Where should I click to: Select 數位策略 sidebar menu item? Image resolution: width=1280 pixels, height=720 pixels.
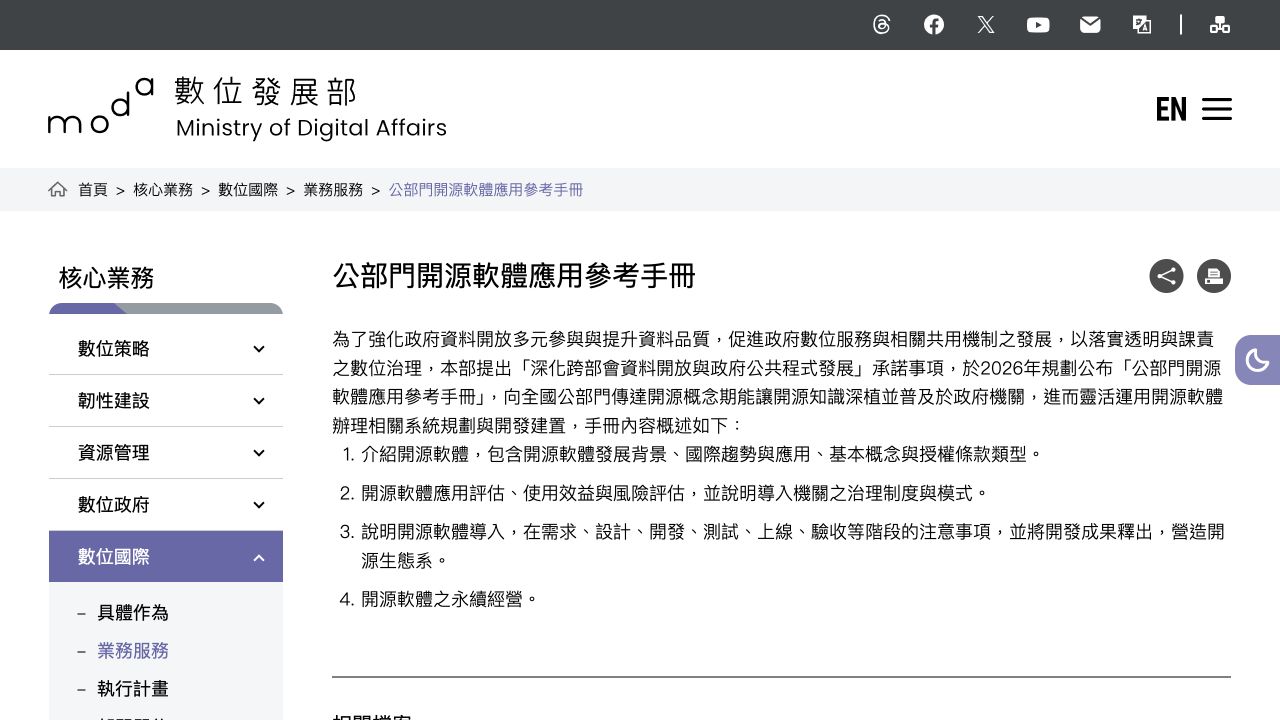coord(166,349)
